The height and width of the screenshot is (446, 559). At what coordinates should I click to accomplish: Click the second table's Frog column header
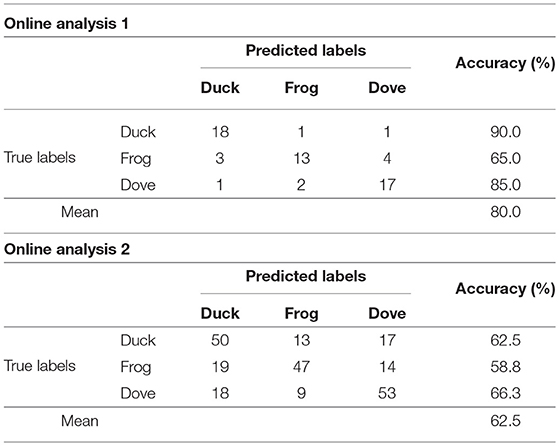(x=302, y=314)
